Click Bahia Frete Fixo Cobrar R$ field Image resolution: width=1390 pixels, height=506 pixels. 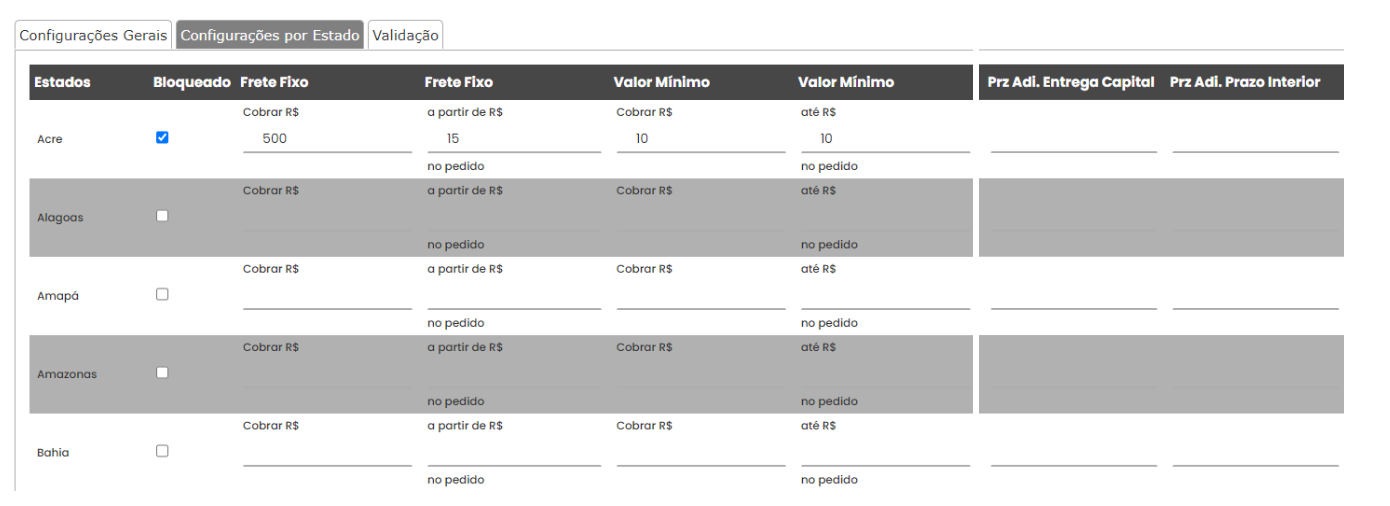[x=327, y=453]
